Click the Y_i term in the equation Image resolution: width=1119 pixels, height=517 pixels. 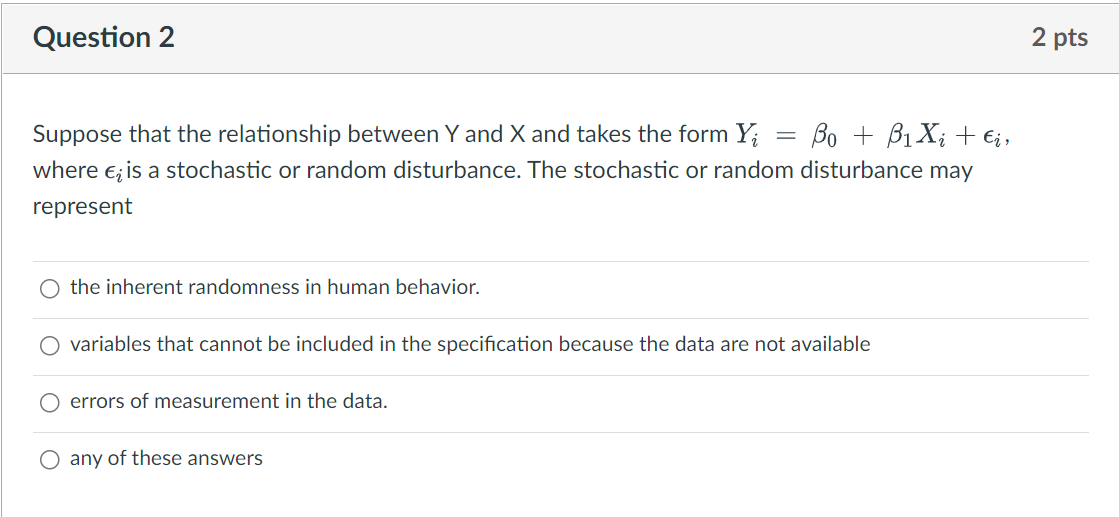click(747, 134)
